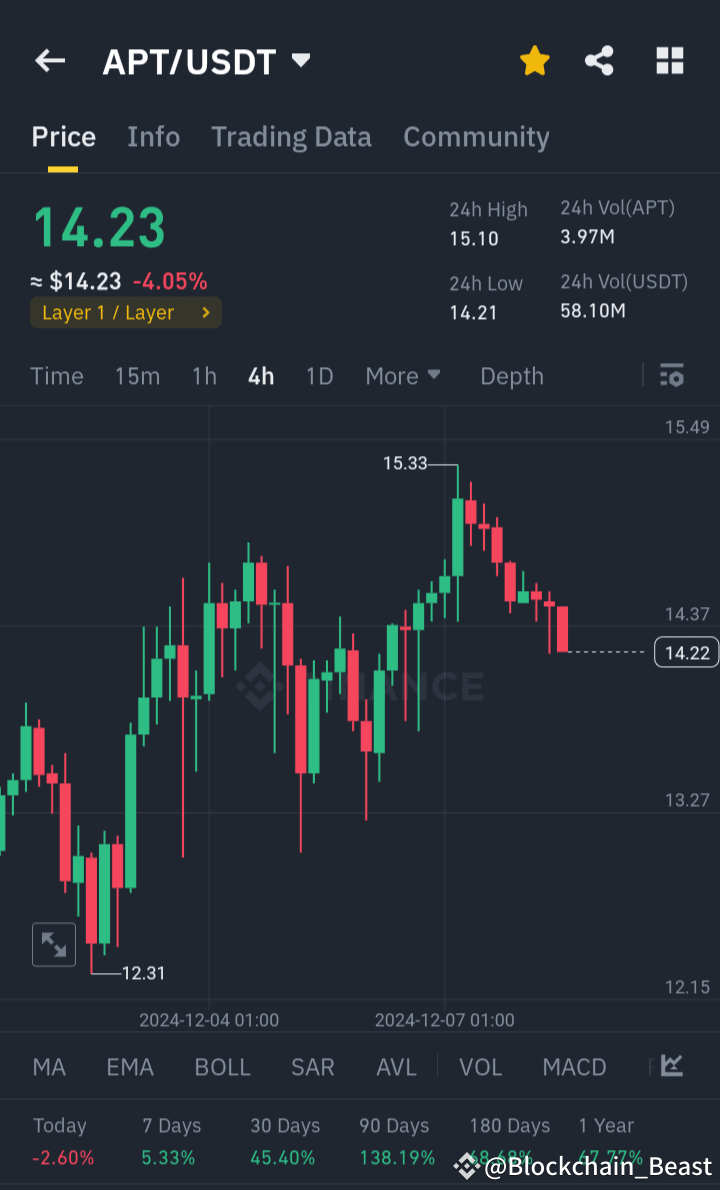Screen dimensions: 720x1190
Task: Open the Info tab
Action: (x=153, y=137)
